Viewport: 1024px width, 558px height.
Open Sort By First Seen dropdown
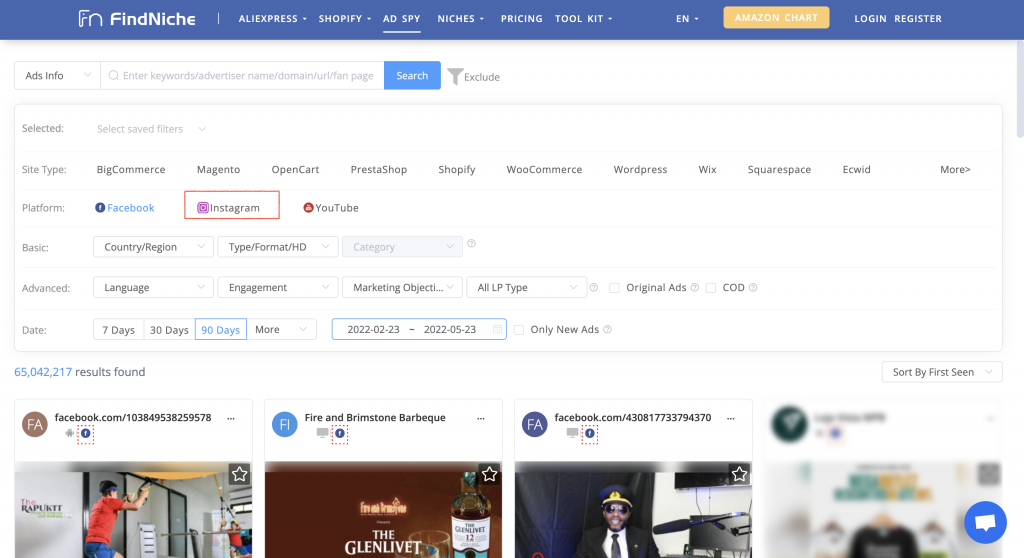[942, 372]
